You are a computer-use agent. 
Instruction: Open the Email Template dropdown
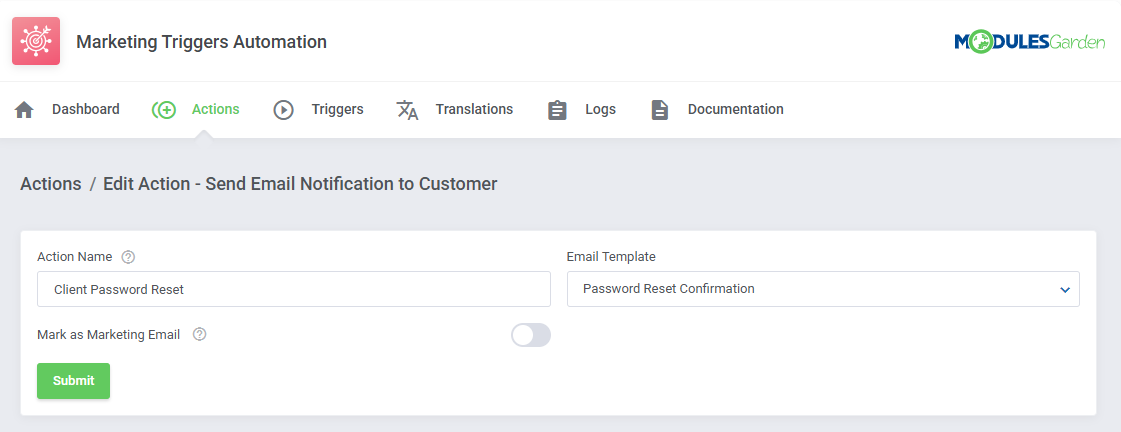point(823,289)
